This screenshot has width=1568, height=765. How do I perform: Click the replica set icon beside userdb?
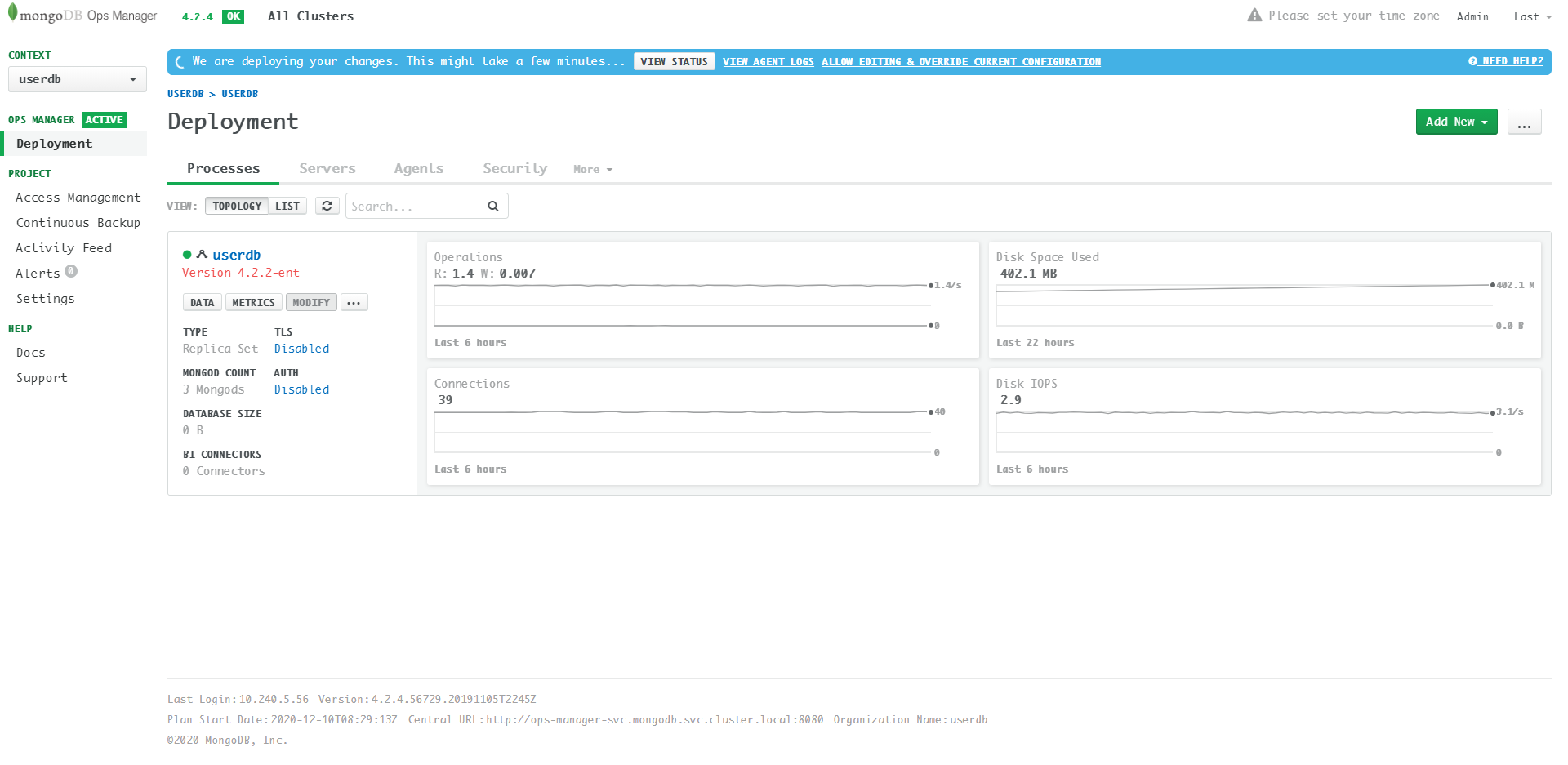tap(201, 254)
